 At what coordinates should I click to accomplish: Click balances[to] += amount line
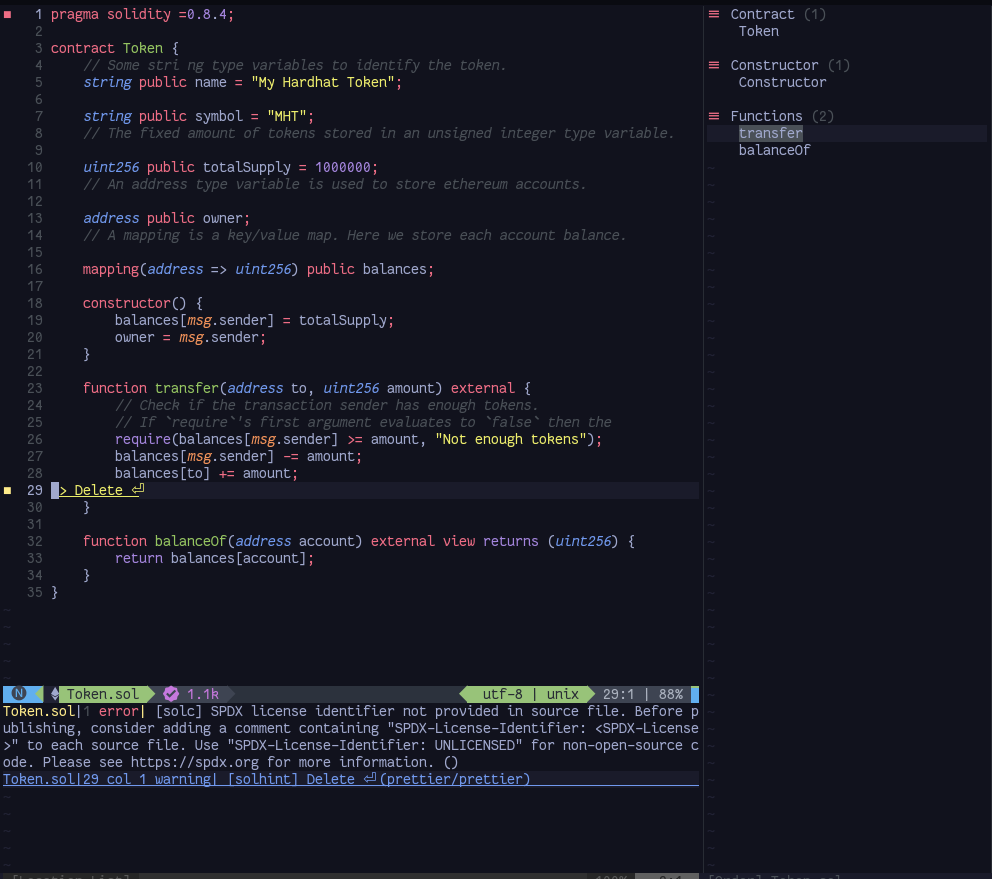click(x=206, y=473)
